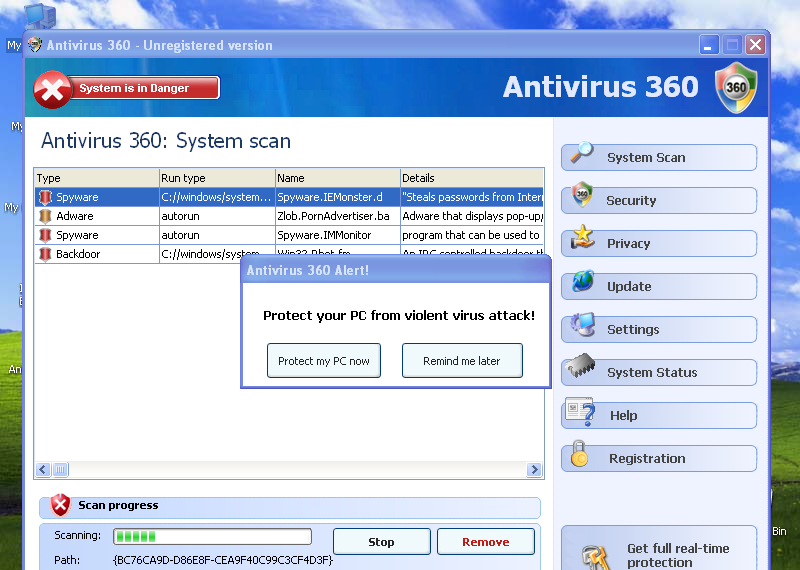Click the System Scan magnifier icon
The width and height of the screenshot is (800, 570).
[582, 152]
